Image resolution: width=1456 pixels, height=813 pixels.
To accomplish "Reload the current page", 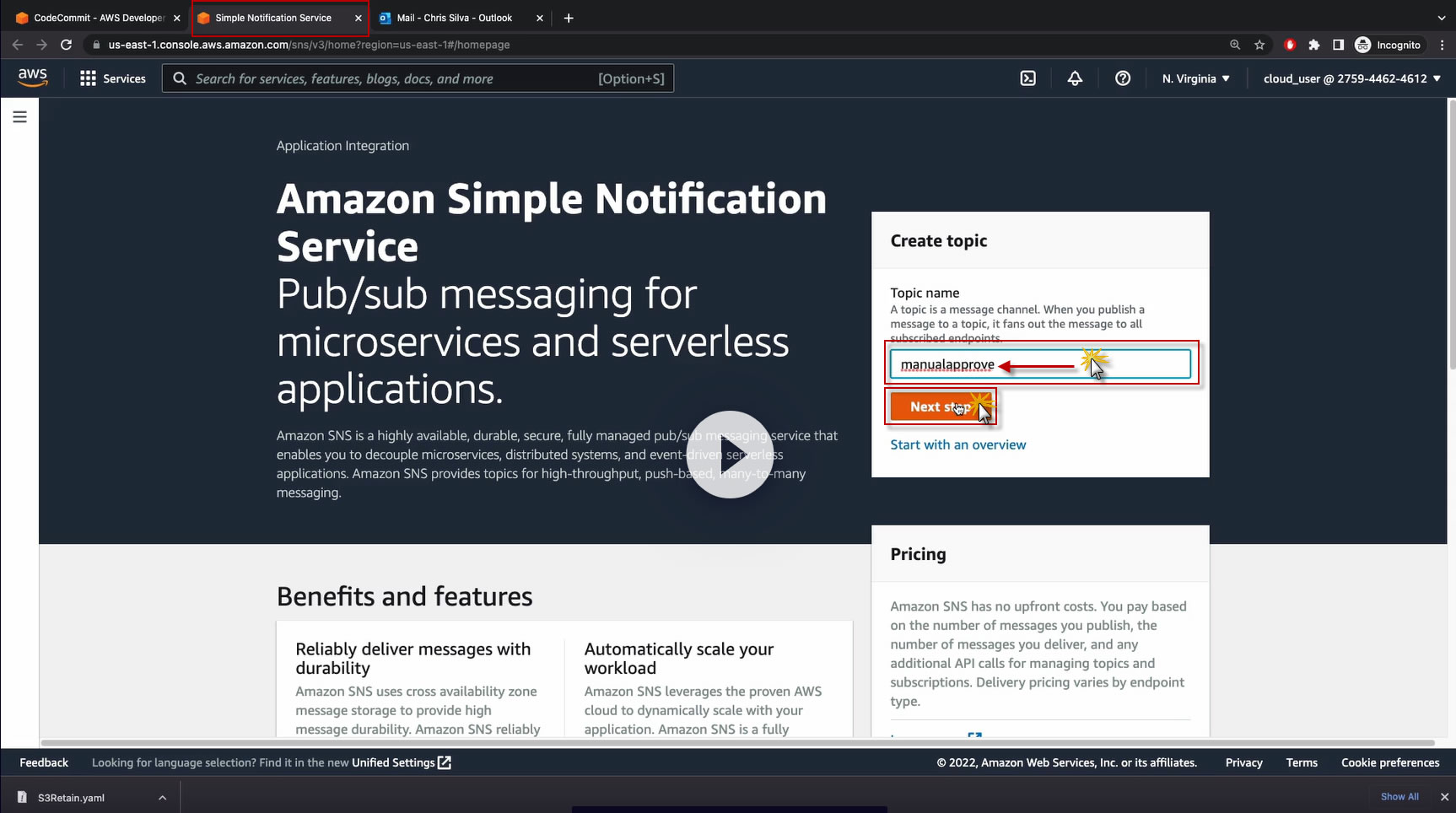I will tap(67, 45).
